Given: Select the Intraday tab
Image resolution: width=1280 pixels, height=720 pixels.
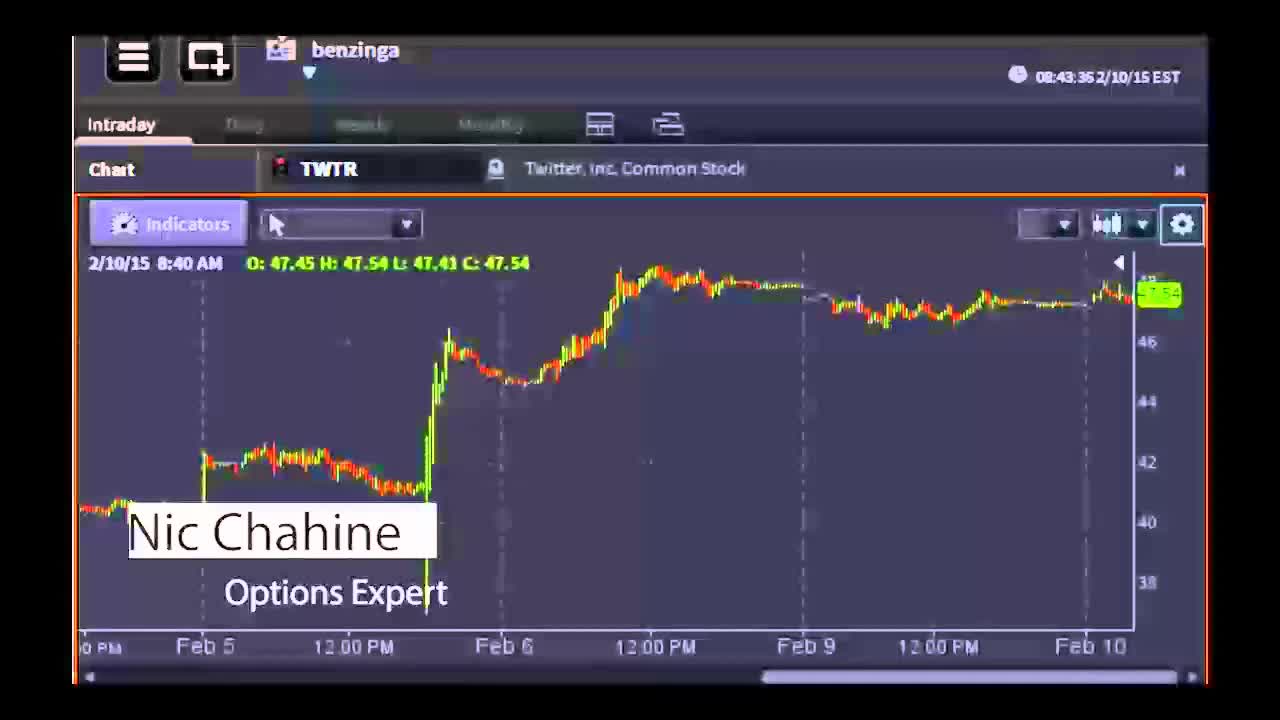Looking at the screenshot, I should click(x=122, y=125).
